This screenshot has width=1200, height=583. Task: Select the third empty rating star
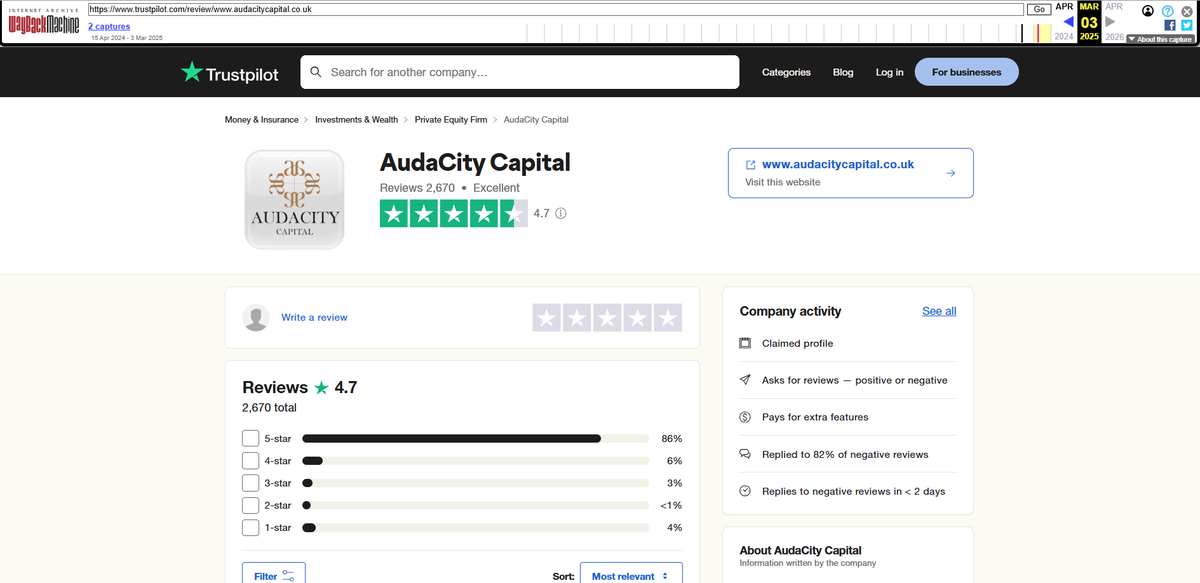click(x=608, y=318)
